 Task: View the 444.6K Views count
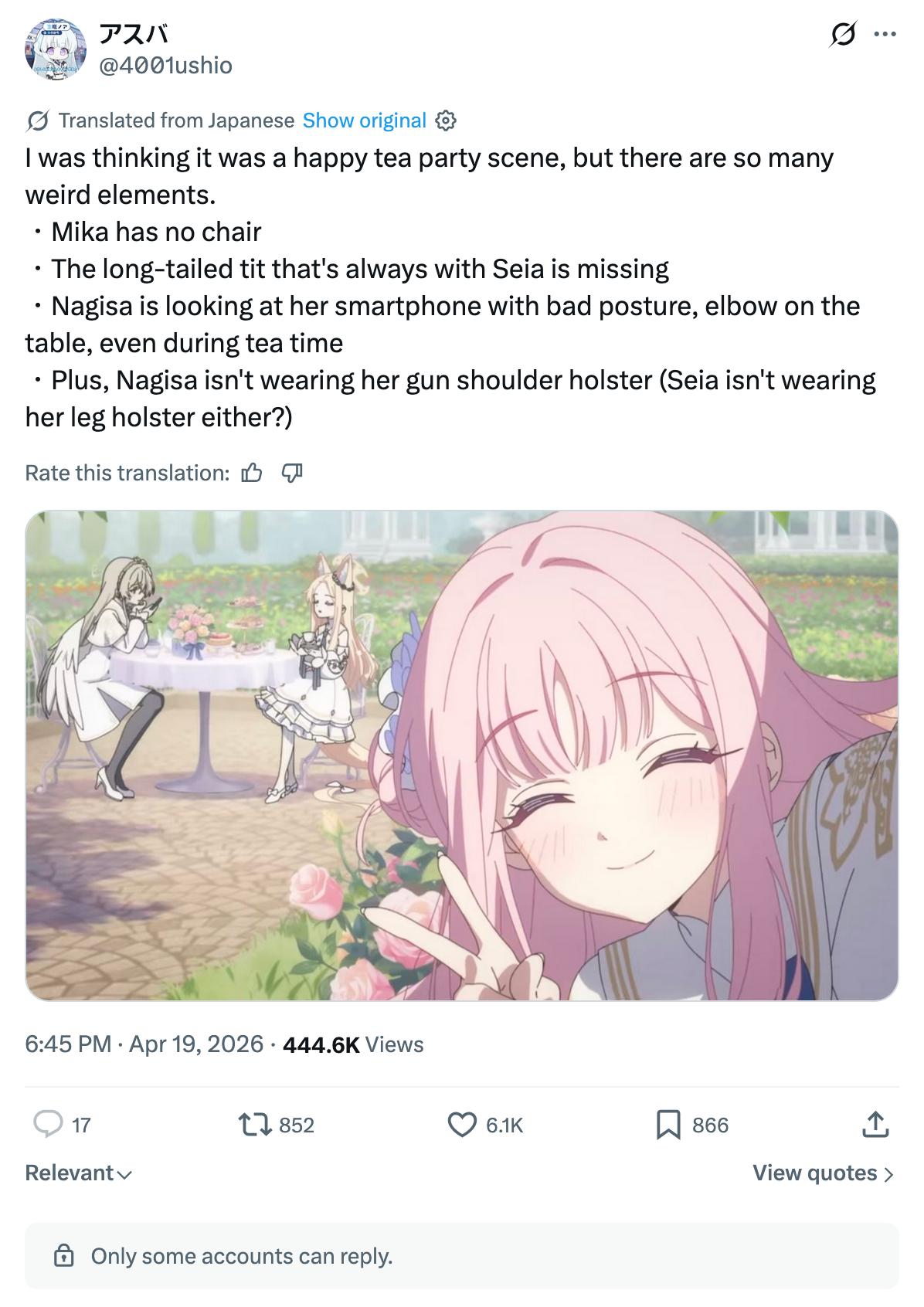pos(353,1044)
